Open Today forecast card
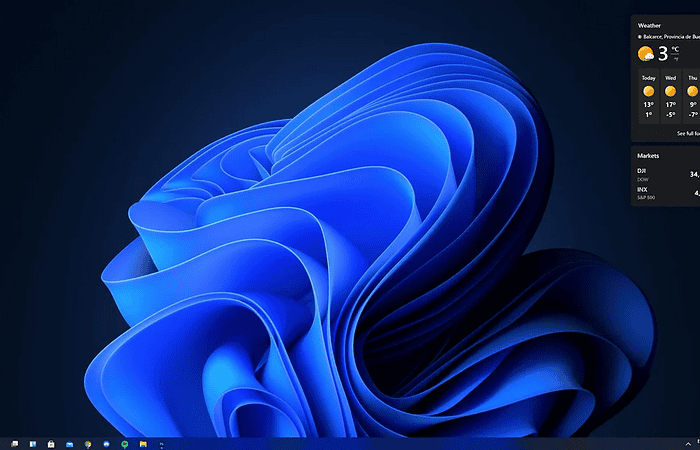Viewport: 700px width, 450px height. 649,96
